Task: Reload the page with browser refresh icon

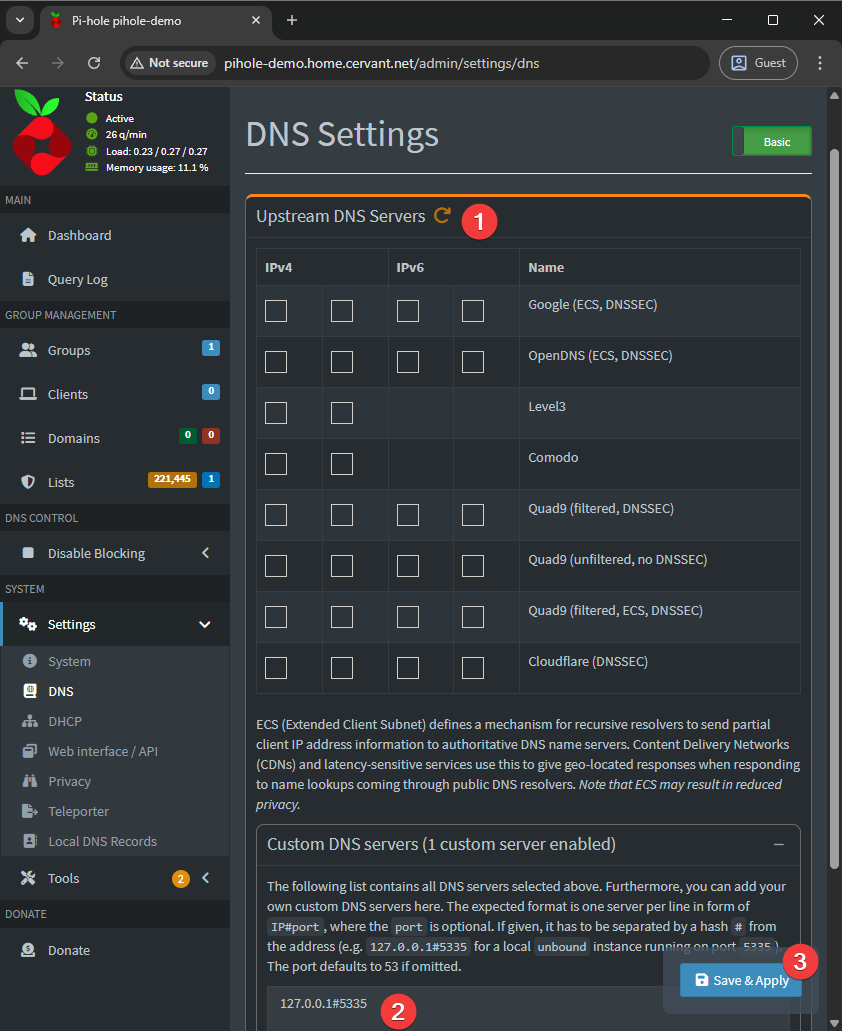Action: [x=94, y=63]
